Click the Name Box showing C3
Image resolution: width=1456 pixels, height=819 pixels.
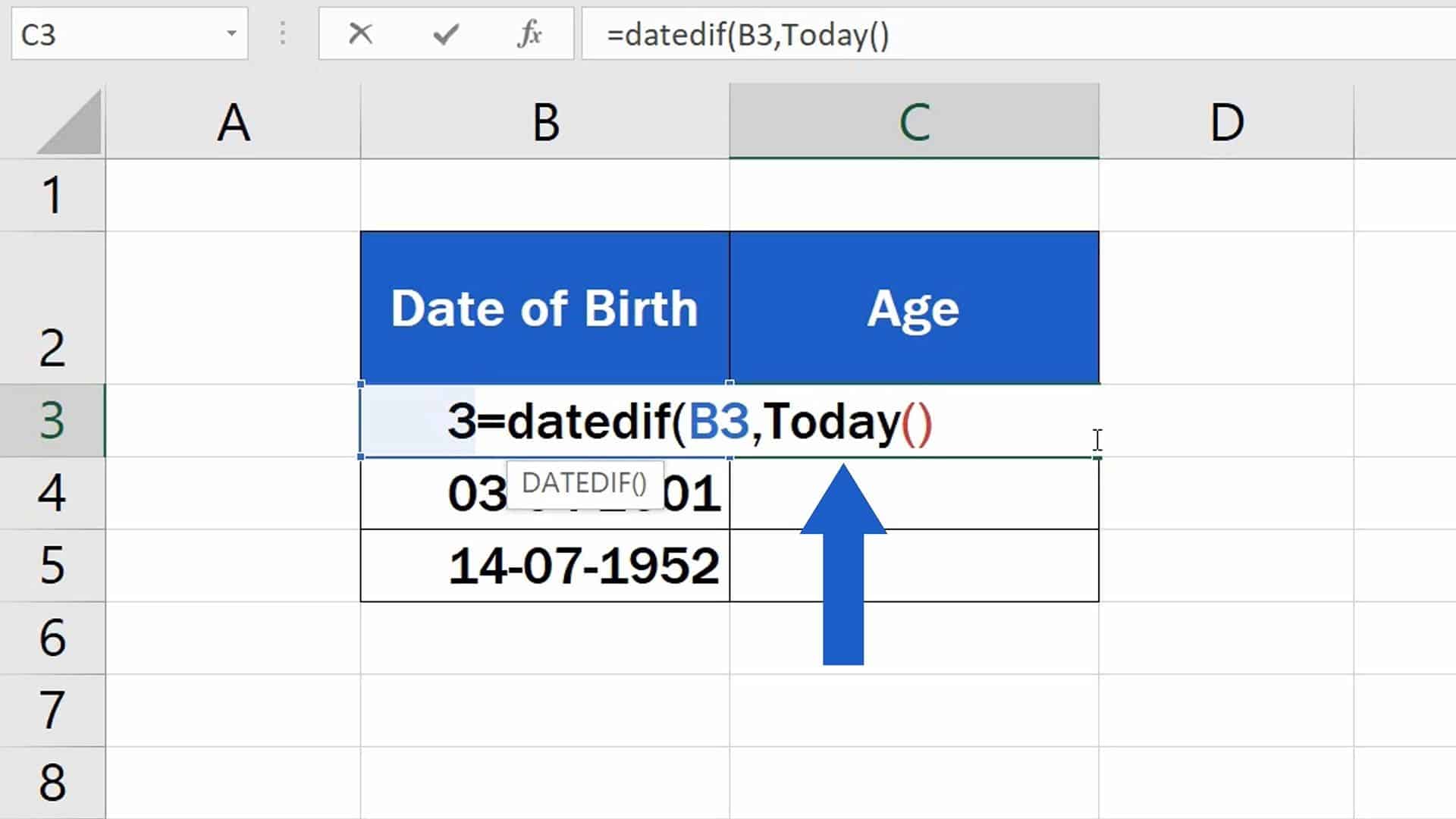point(114,34)
